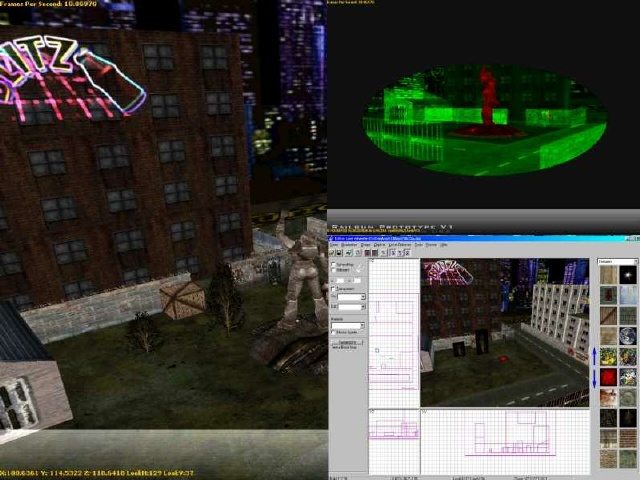The image size is (640, 480).
Task: Click the neon sign on brick building
Action: pos(71,80)
